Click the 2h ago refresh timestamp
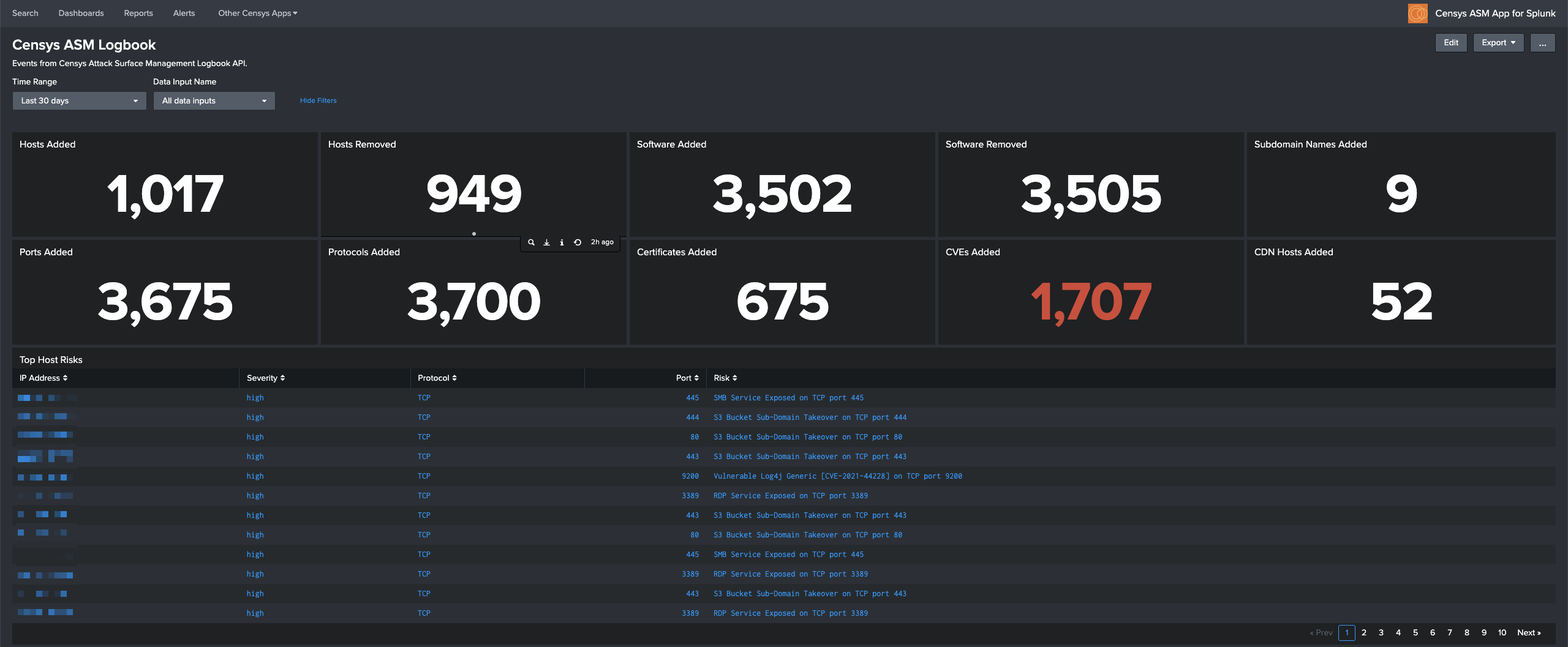The image size is (1568, 647). (x=602, y=242)
